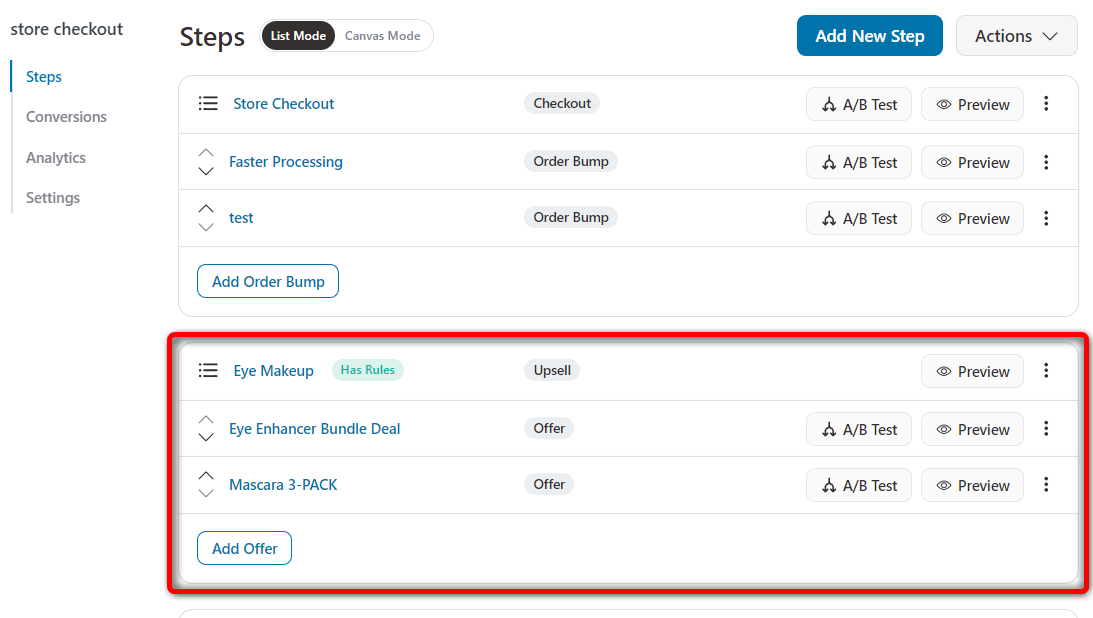Switch to Canvas Mode
This screenshot has height=618, width=1093.
coord(383,36)
